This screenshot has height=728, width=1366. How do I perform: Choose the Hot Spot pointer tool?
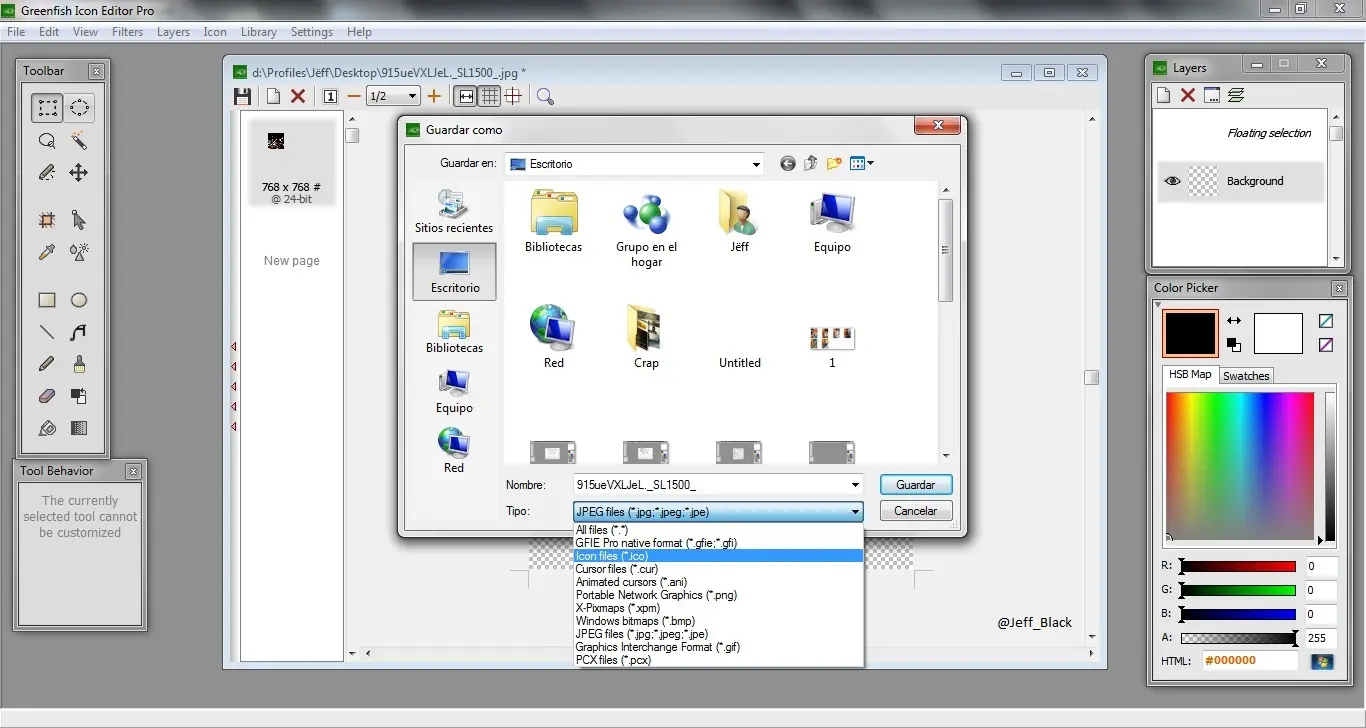click(79, 220)
